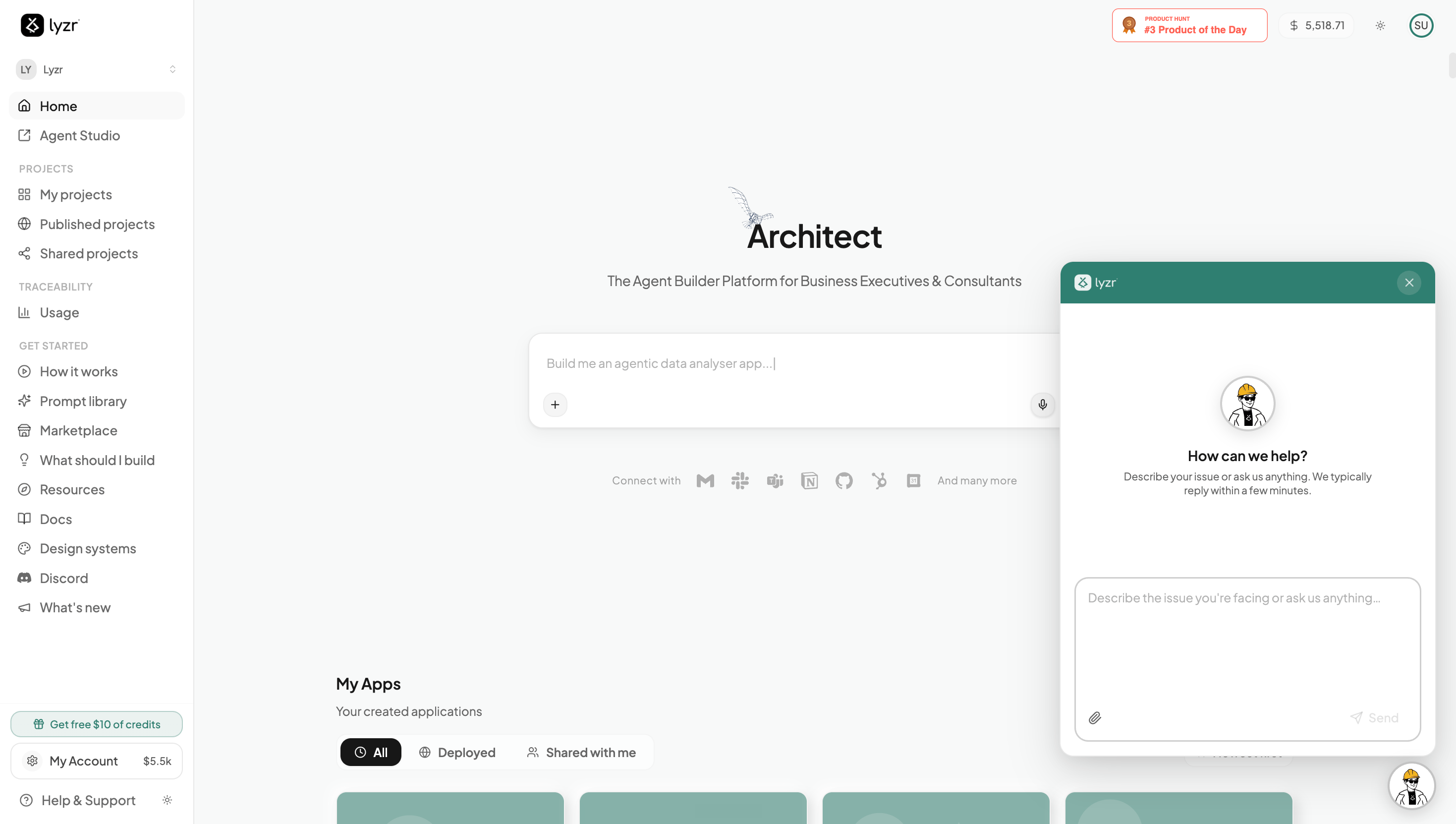Close the lyzr help chat panel
This screenshot has height=824, width=1456.
point(1409,283)
